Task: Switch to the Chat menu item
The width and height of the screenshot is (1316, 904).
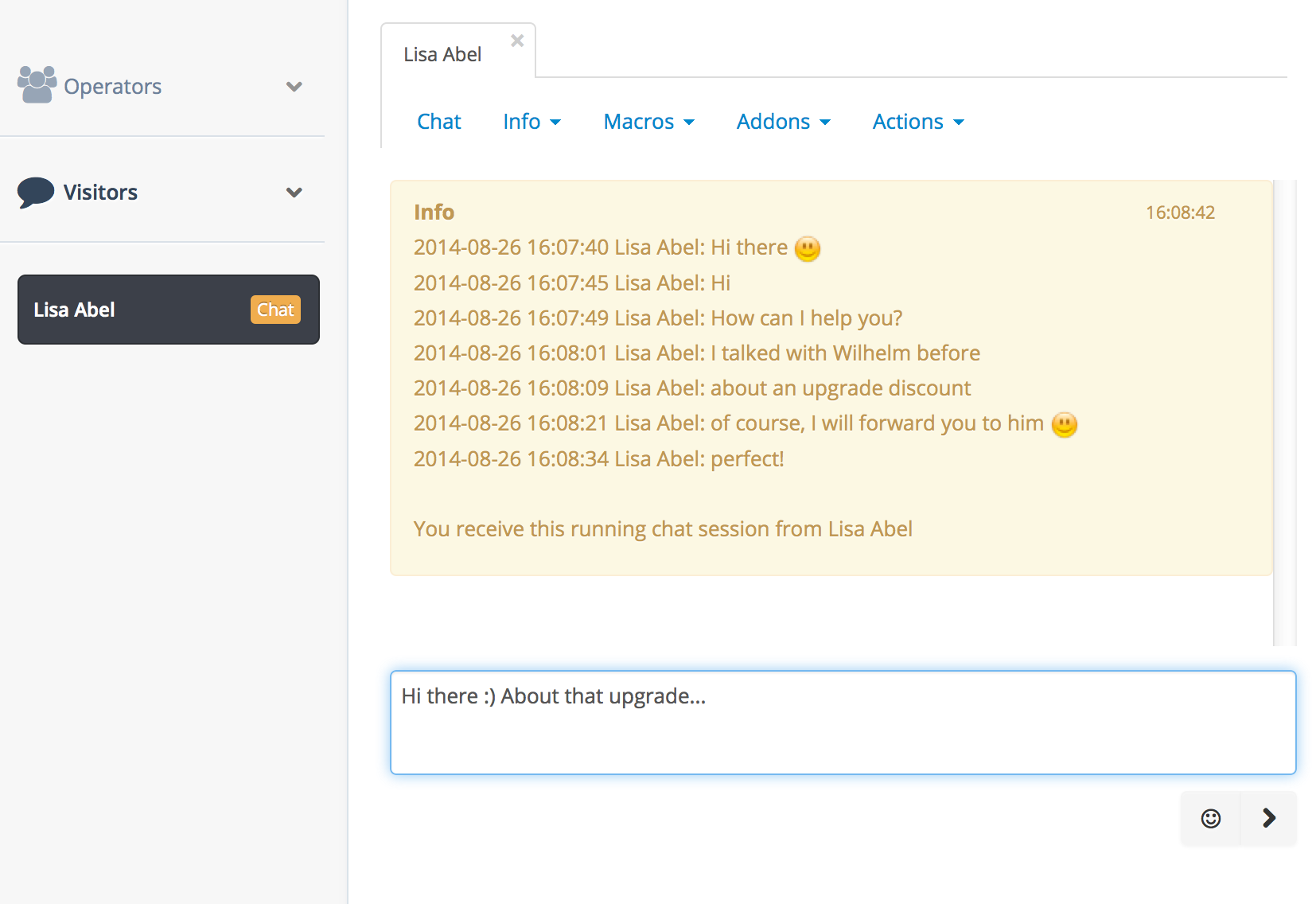Action: [439, 122]
